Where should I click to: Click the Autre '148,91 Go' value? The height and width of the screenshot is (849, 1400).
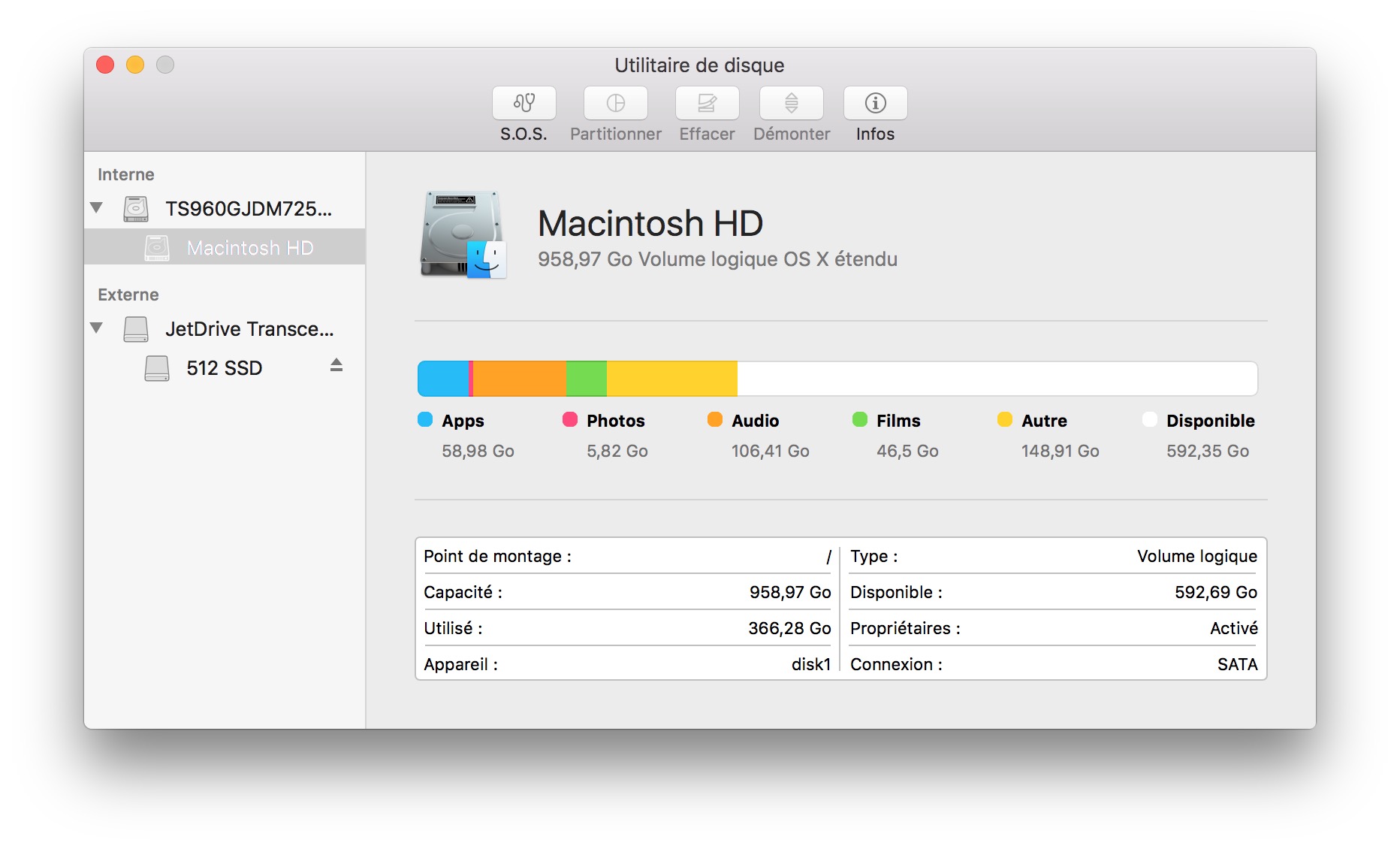tap(1060, 451)
